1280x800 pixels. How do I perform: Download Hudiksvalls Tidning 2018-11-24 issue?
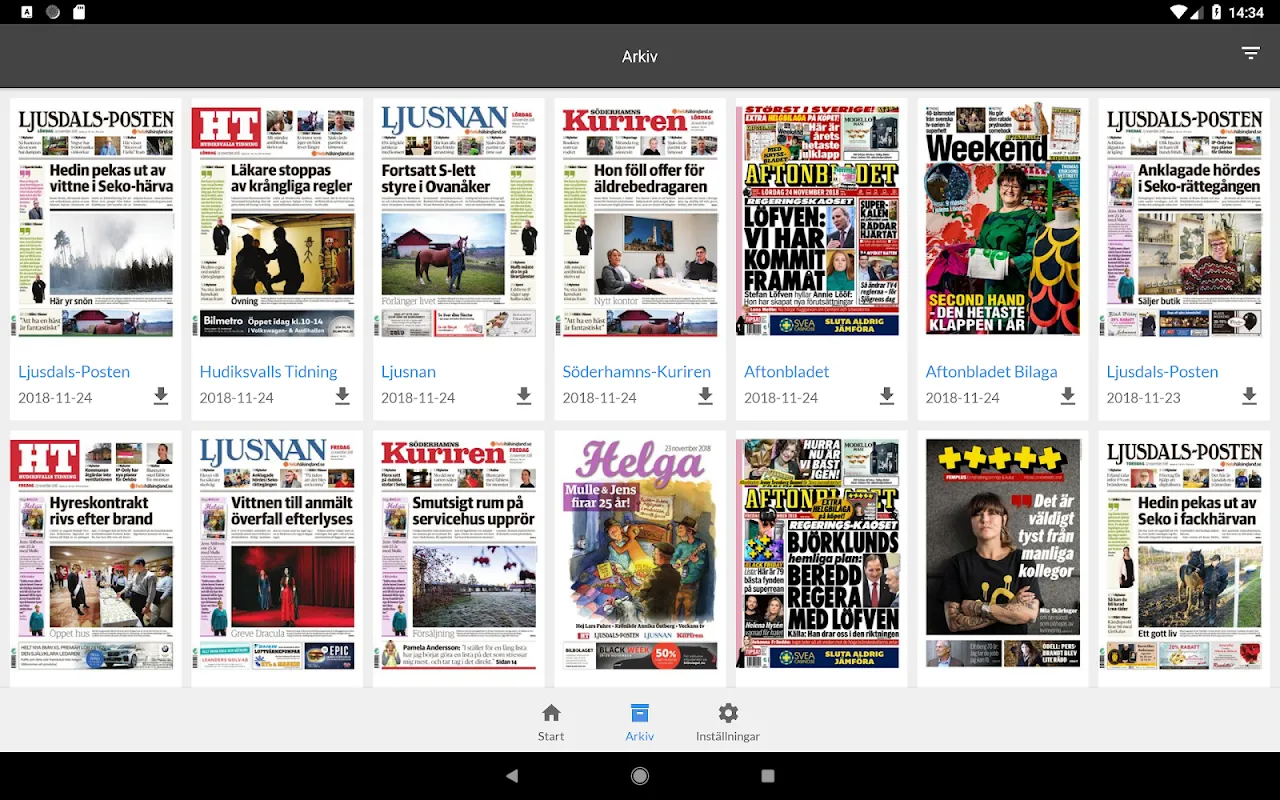[342, 397]
